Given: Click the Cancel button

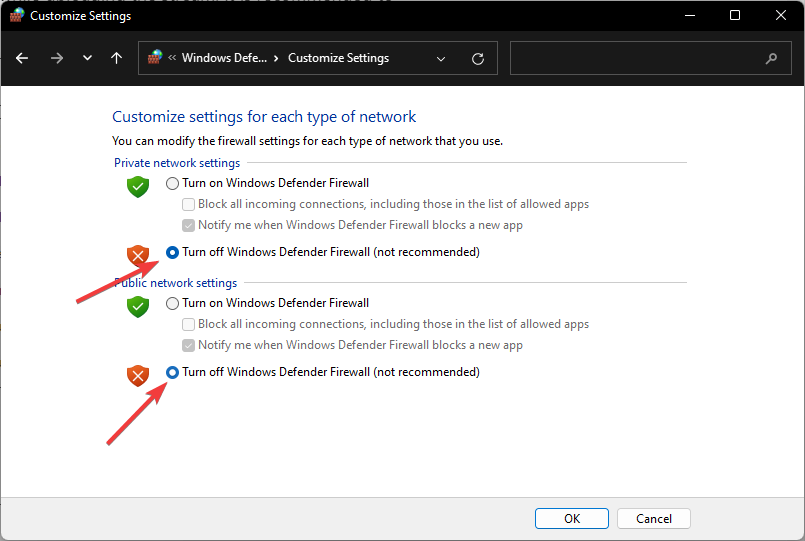Looking at the screenshot, I should (x=654, y=518).
